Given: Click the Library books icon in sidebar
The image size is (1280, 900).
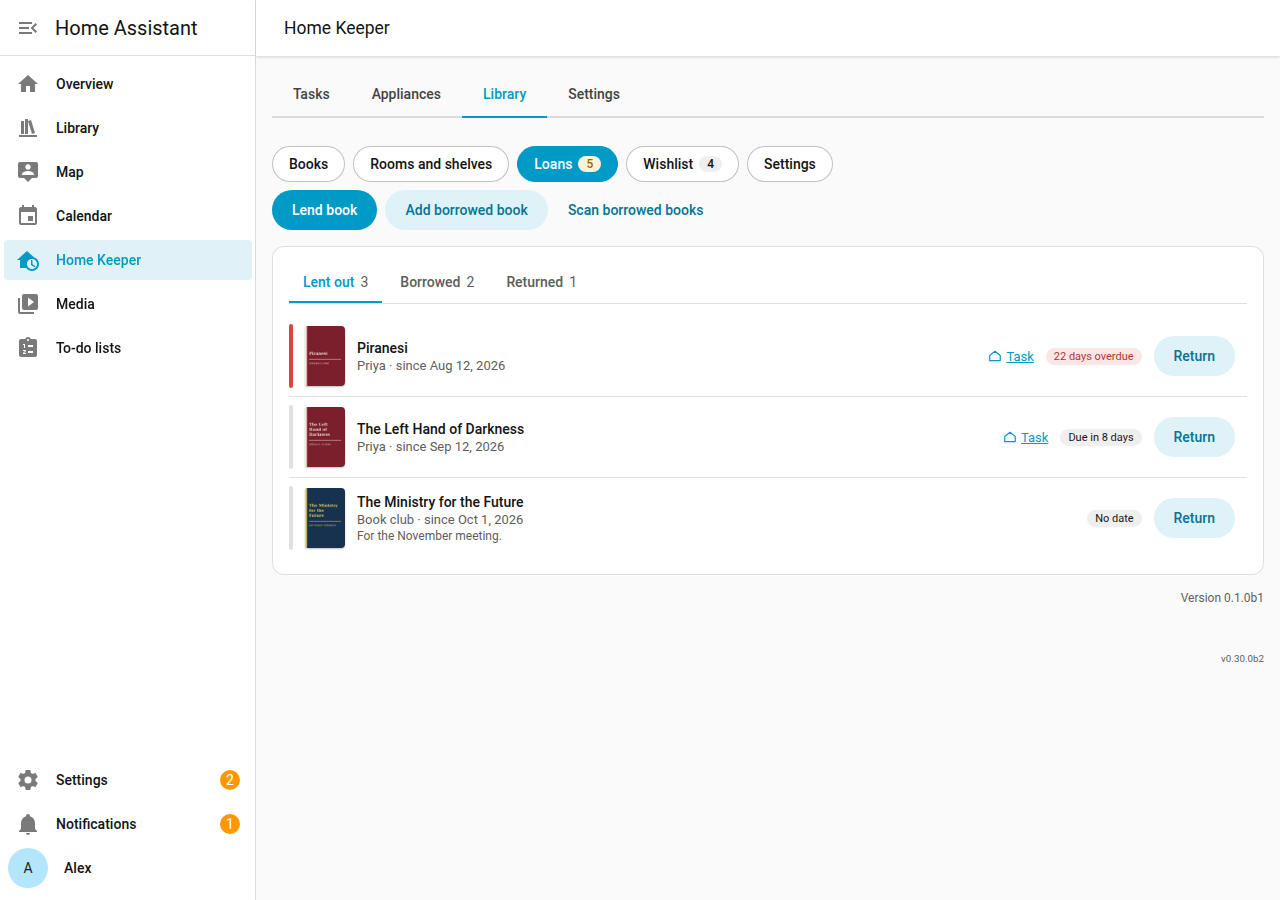Looking at the screenshot, I should pos(28,128).
